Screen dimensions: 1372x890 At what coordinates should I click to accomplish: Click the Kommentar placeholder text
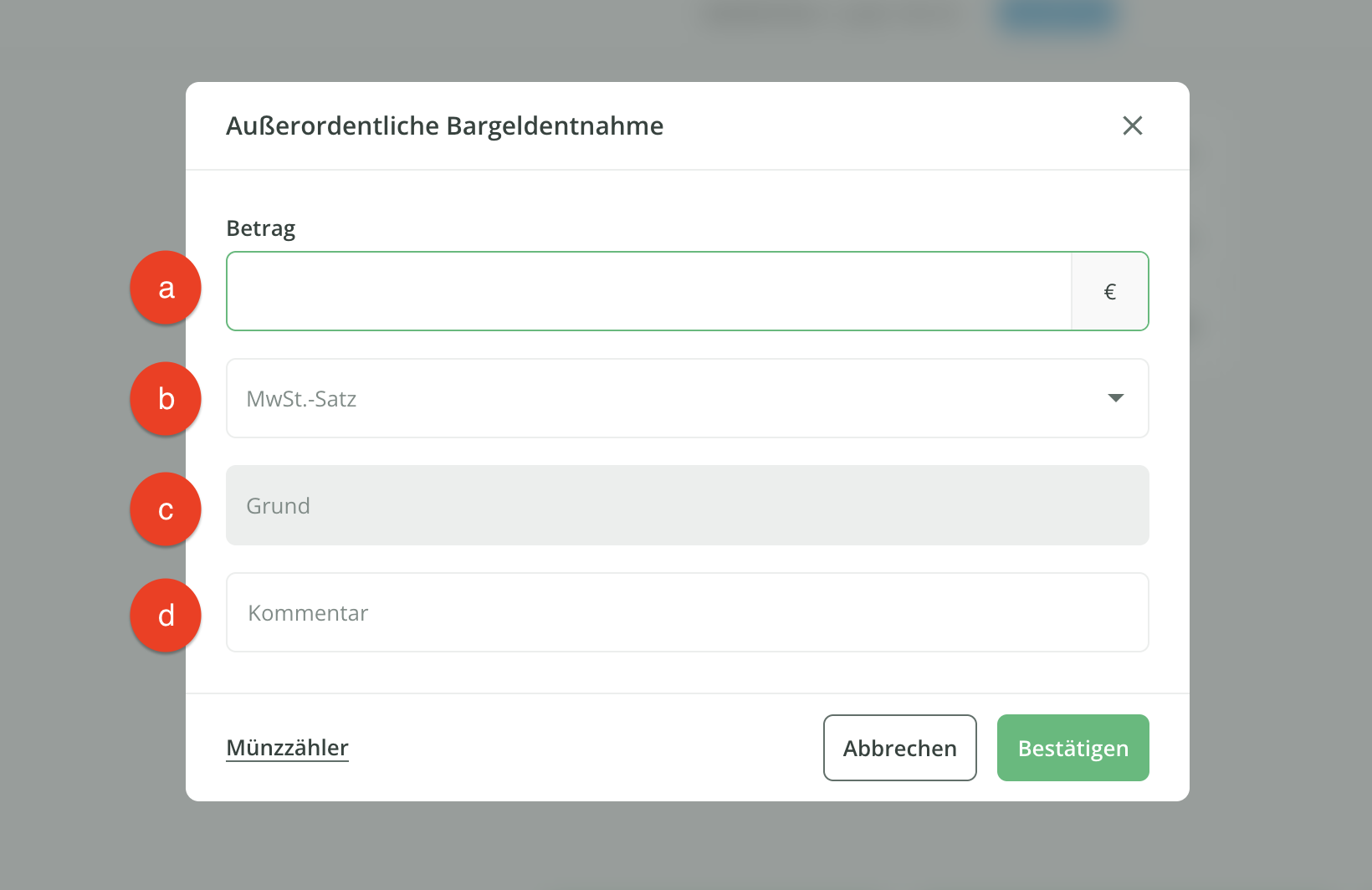pos(308,613)
